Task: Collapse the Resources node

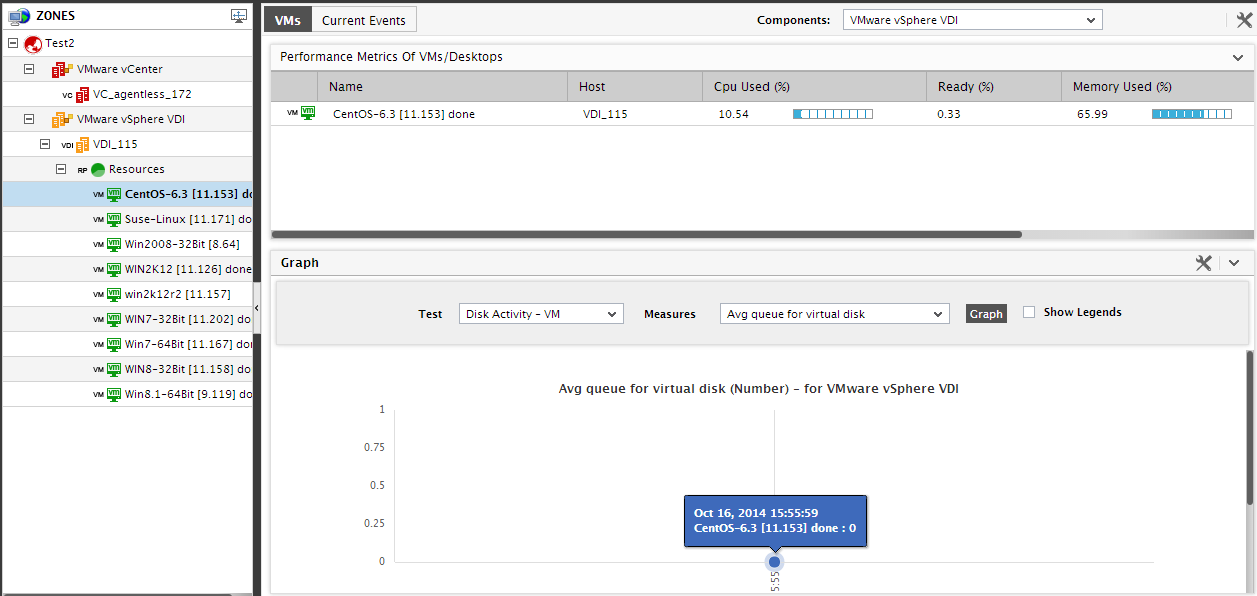Action: pyautogui.click(x=61, y=169)
